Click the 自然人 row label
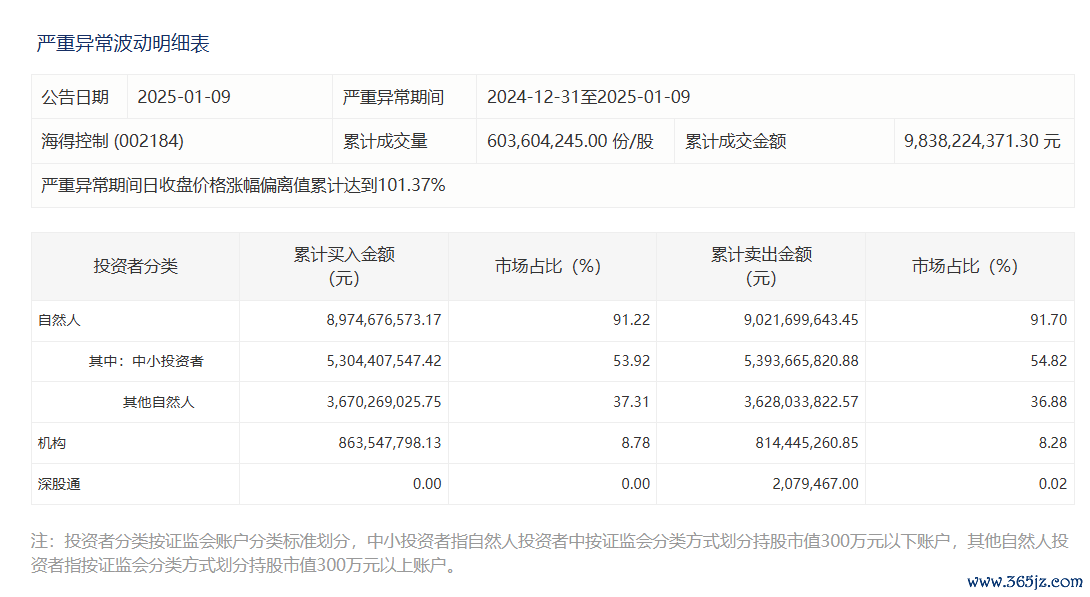 click(x=59, y=321)
